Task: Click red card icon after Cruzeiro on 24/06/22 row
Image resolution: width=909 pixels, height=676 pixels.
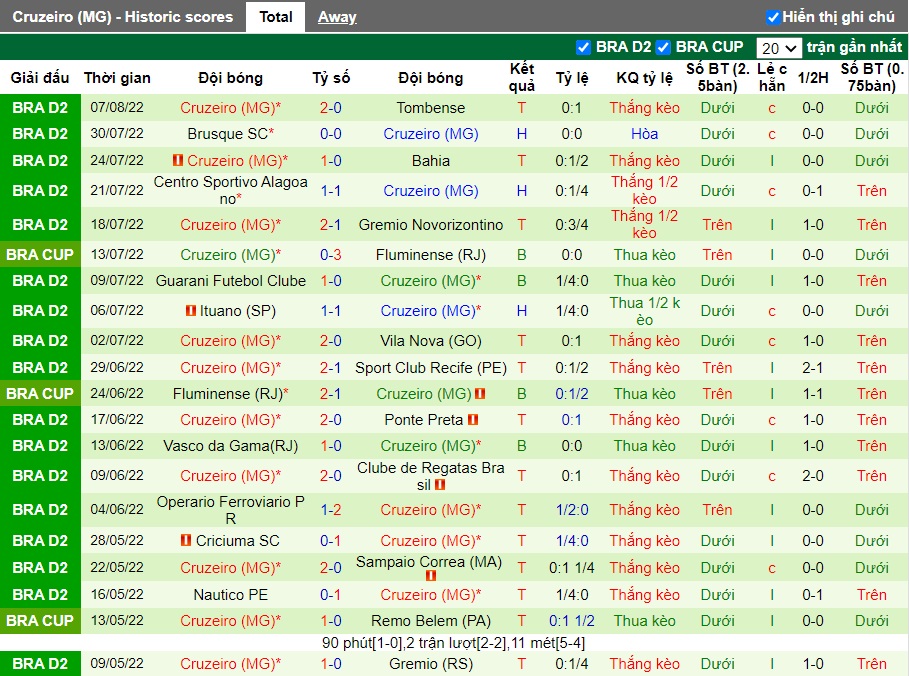Action: pyautogui.click(x=481, y=394)
